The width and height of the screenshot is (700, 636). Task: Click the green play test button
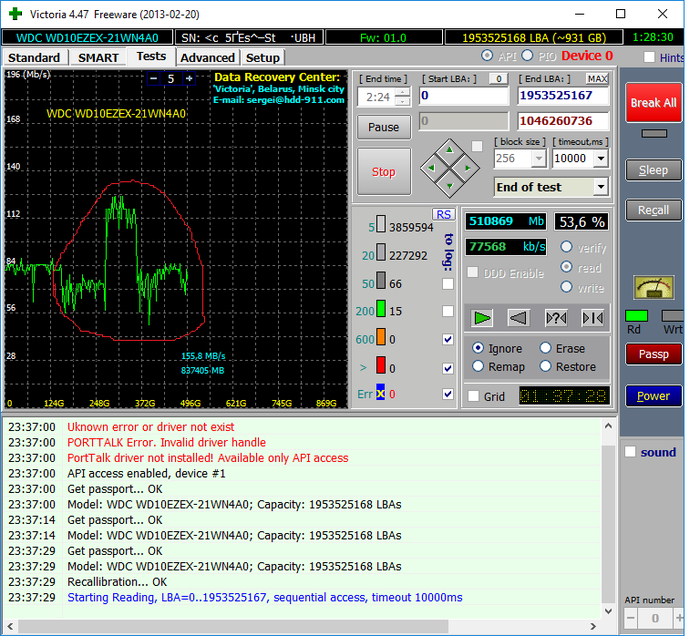point(483,318)
